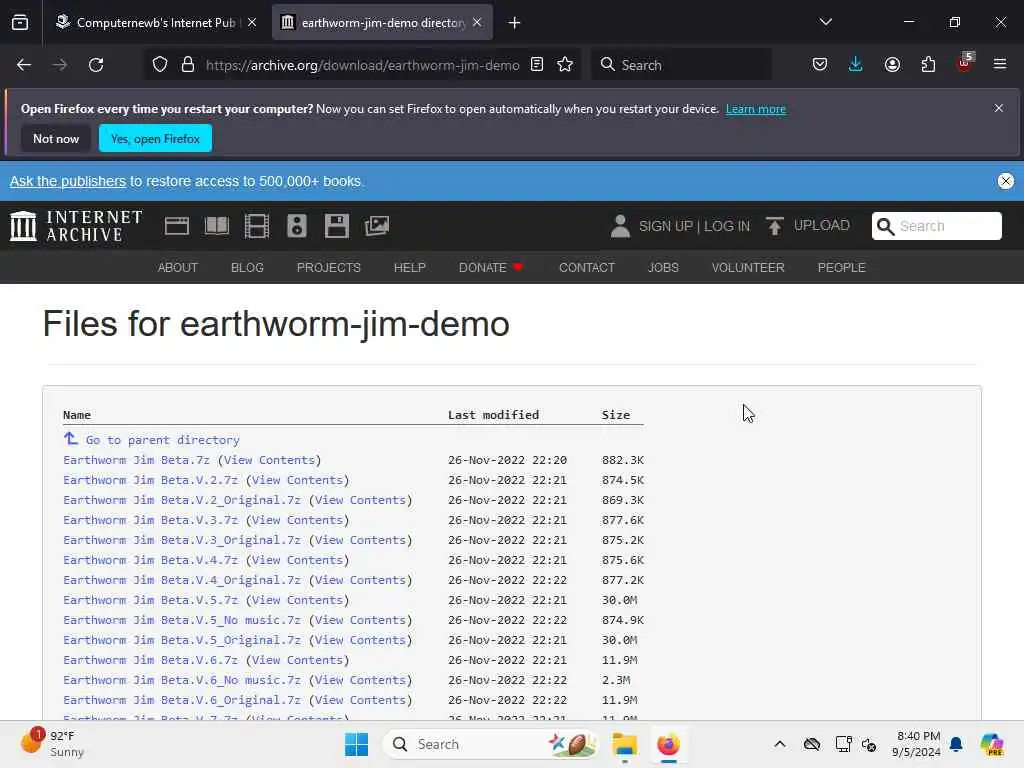The width and height of the screenshot is (1024, 768).
Task: Close the earthworm-jim-demo tab
Action: [477, 22]
